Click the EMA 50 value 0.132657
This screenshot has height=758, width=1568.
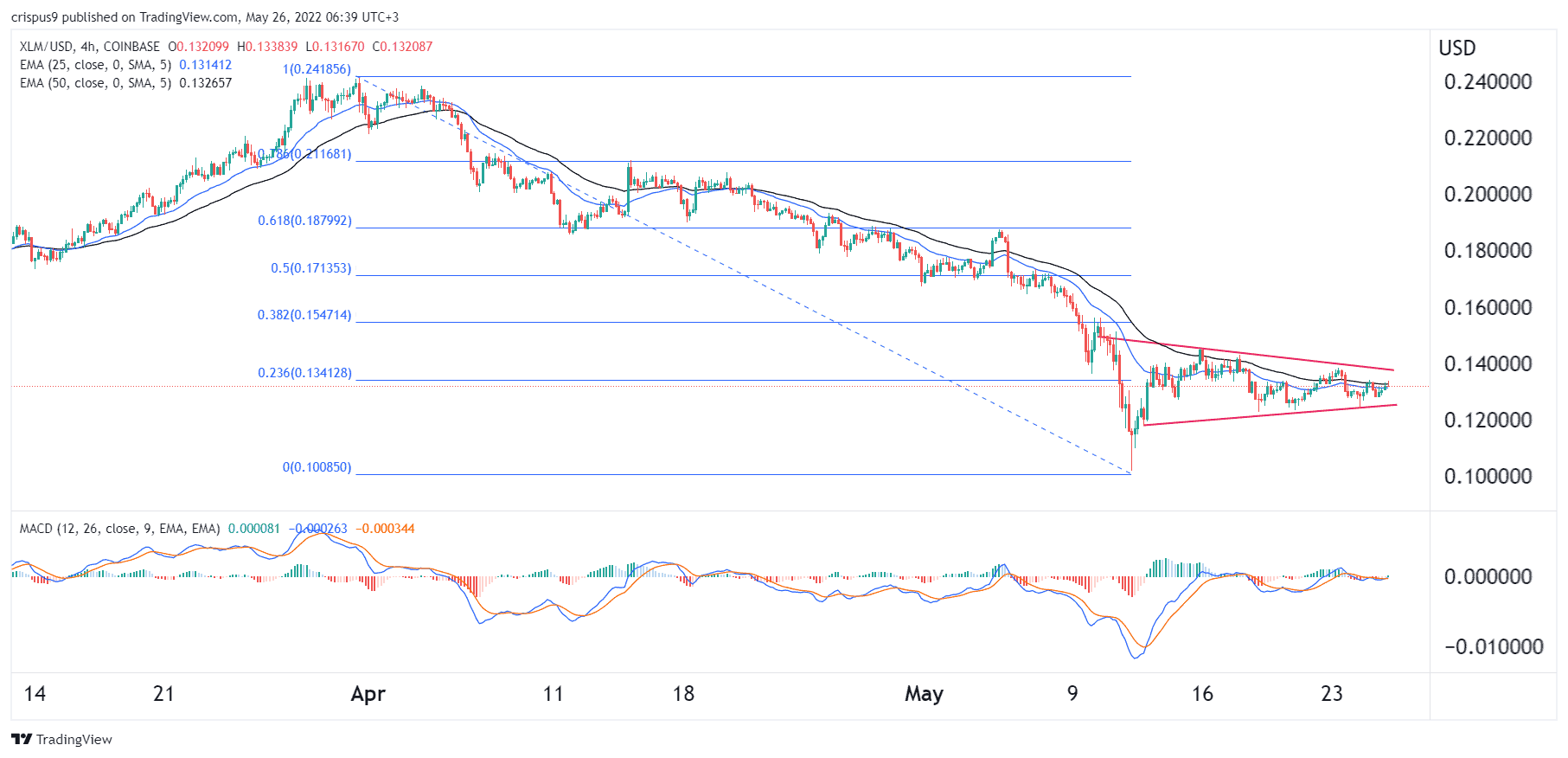click(x=206, y=83)
